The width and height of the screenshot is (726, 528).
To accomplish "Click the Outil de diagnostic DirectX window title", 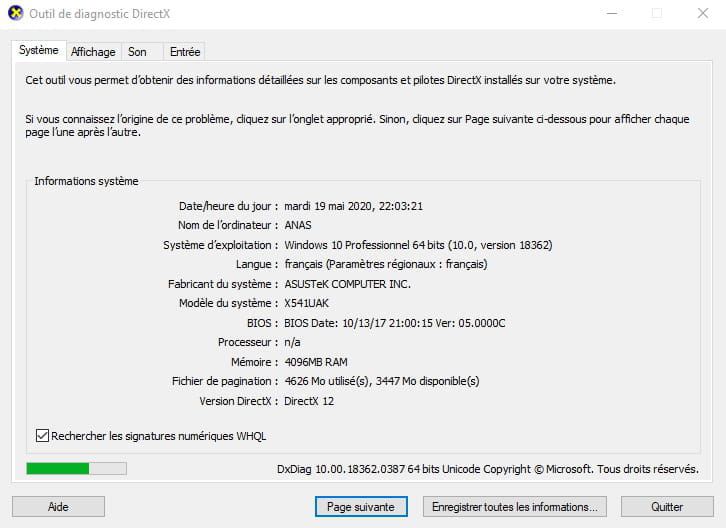I will [100, 13].
